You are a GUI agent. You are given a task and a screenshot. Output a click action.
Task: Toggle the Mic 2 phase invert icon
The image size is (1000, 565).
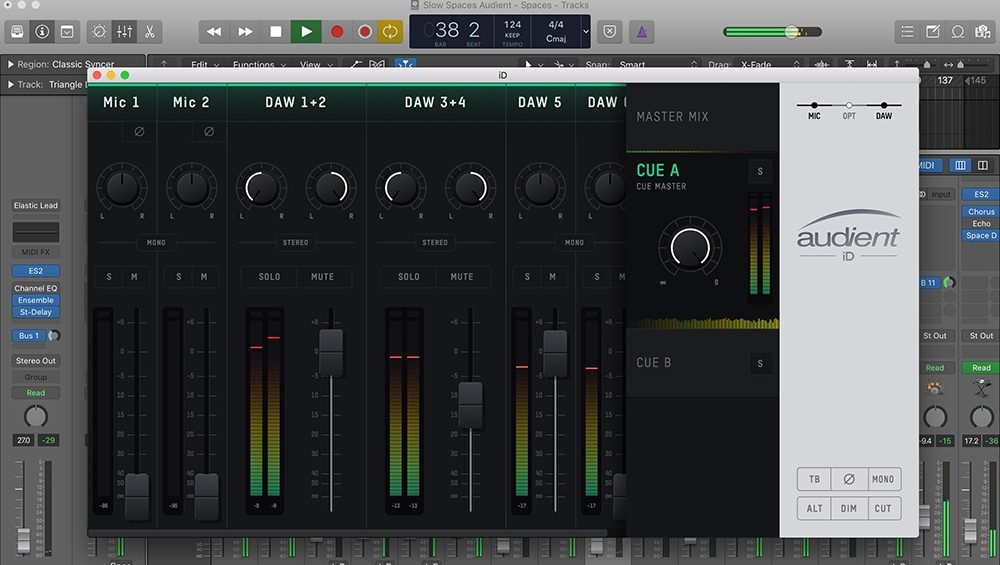tap(209, 131)
